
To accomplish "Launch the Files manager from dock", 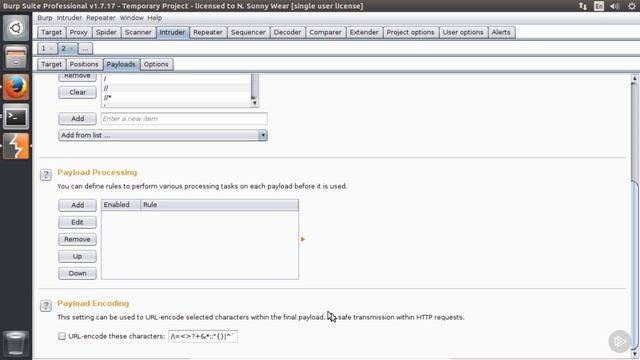I will point(16,57).
